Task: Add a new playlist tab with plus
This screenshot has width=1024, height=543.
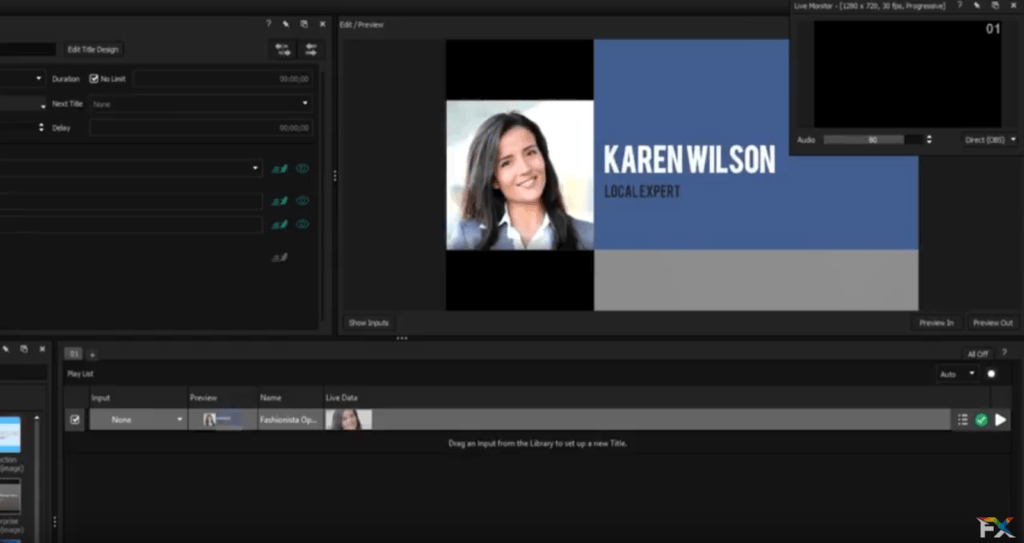Action: click(91, 354)
